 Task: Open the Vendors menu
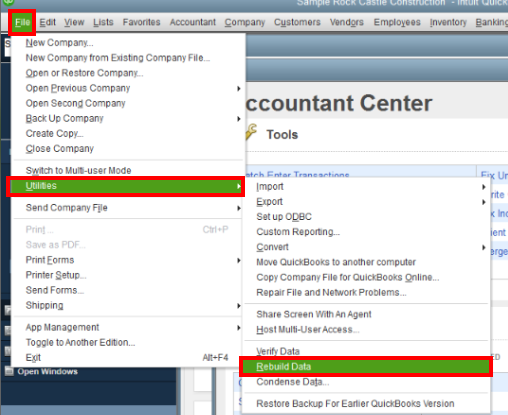[347, 22]
